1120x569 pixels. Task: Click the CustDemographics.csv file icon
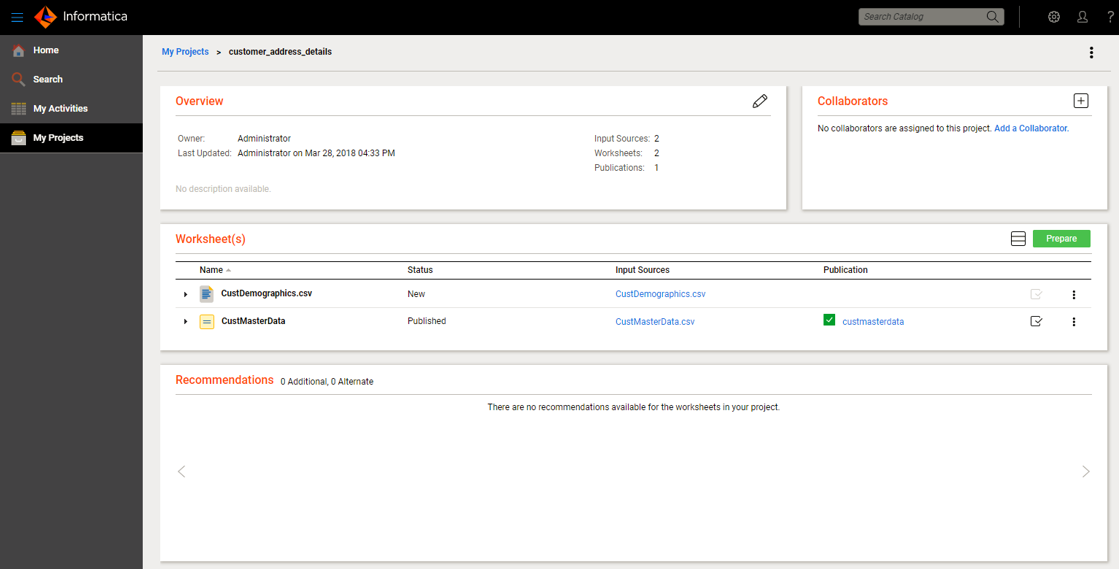click(x=206, y=293)
